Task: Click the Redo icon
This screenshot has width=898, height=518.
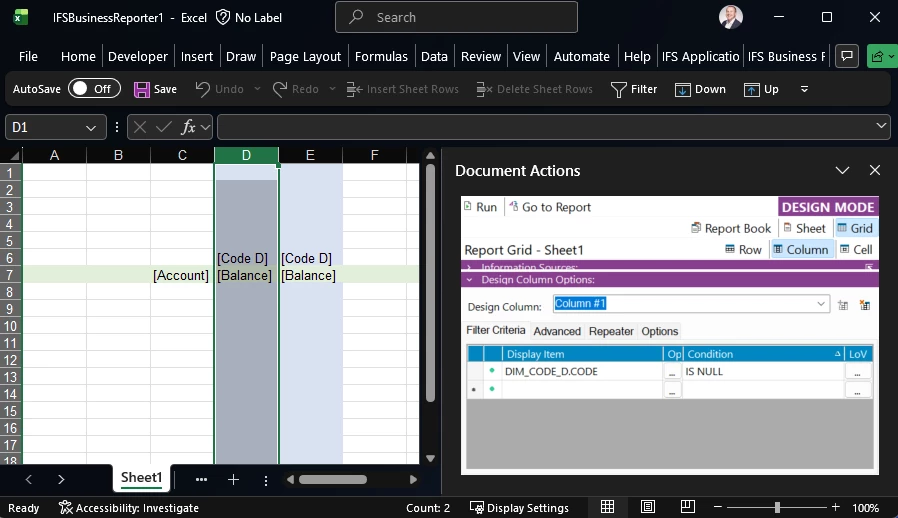Action: point(279,89)
